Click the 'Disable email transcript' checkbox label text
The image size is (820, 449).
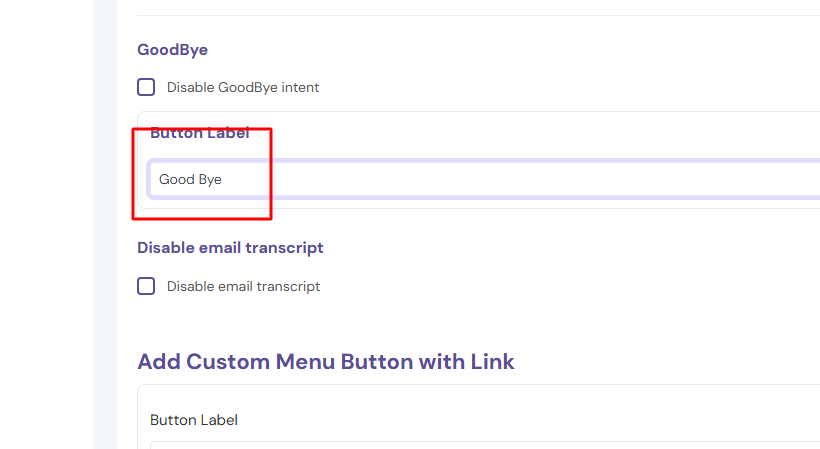[x=243, y=286]
